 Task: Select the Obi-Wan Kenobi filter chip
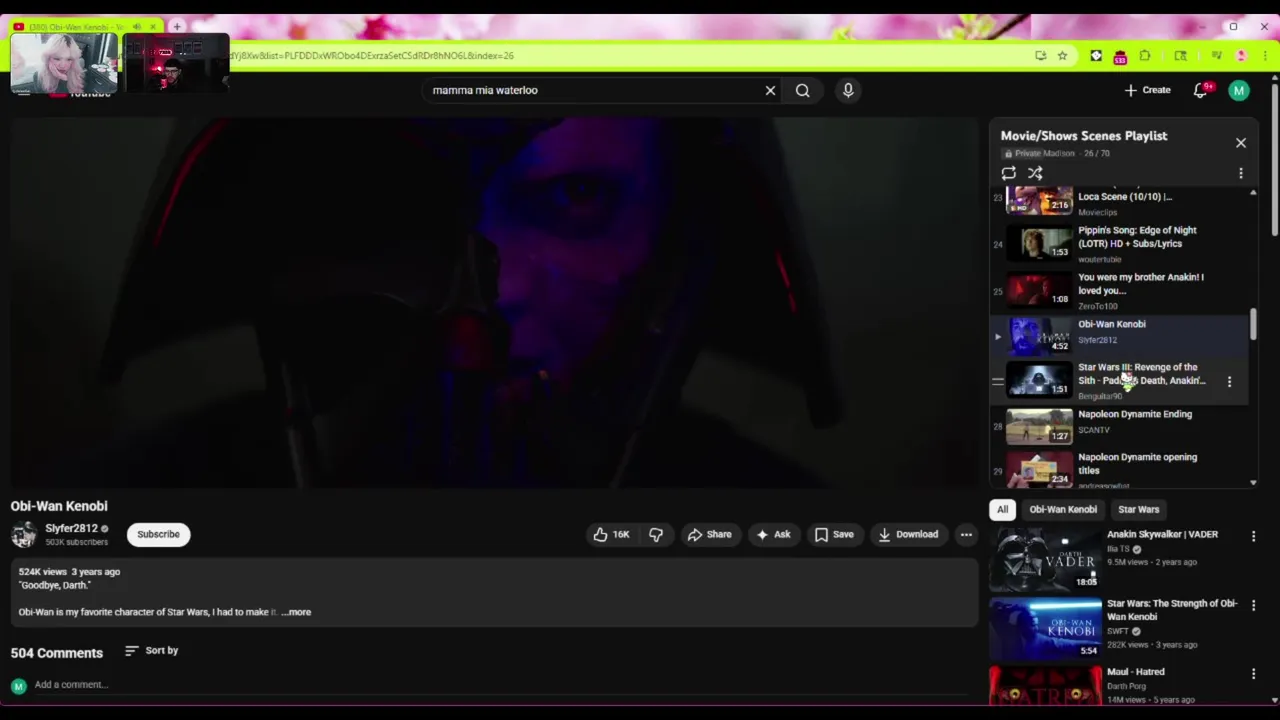[x=1063, y=509]
